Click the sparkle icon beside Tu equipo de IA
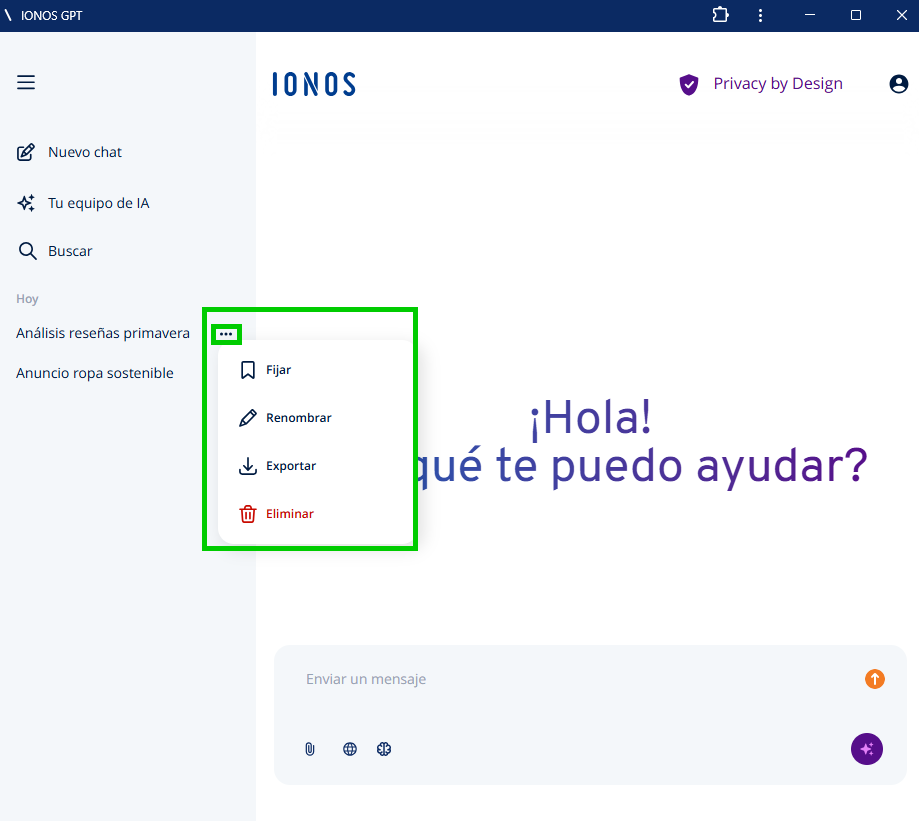Screen dimensions: 919x821 (x=26, y=203)
